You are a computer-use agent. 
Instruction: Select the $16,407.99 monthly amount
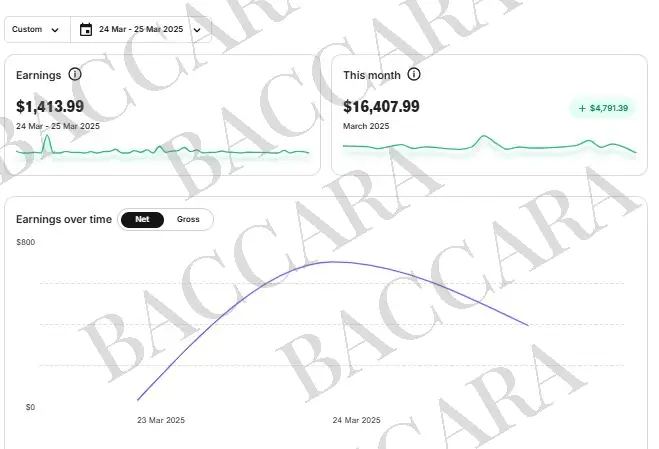pyautogui.click(x=381, y=106)
